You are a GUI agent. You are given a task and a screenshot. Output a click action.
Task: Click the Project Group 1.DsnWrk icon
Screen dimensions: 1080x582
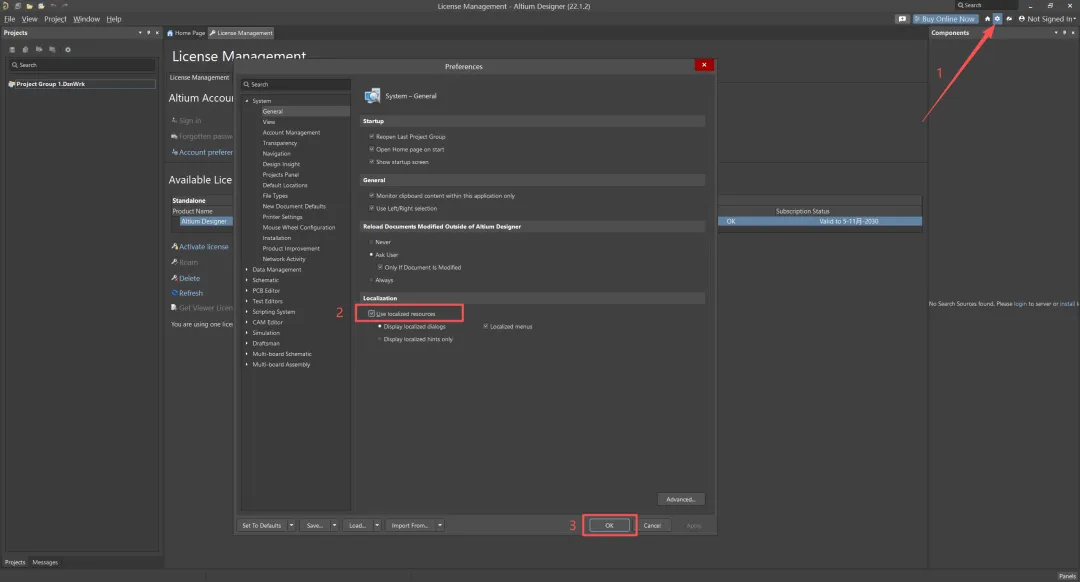click(11, 84)
